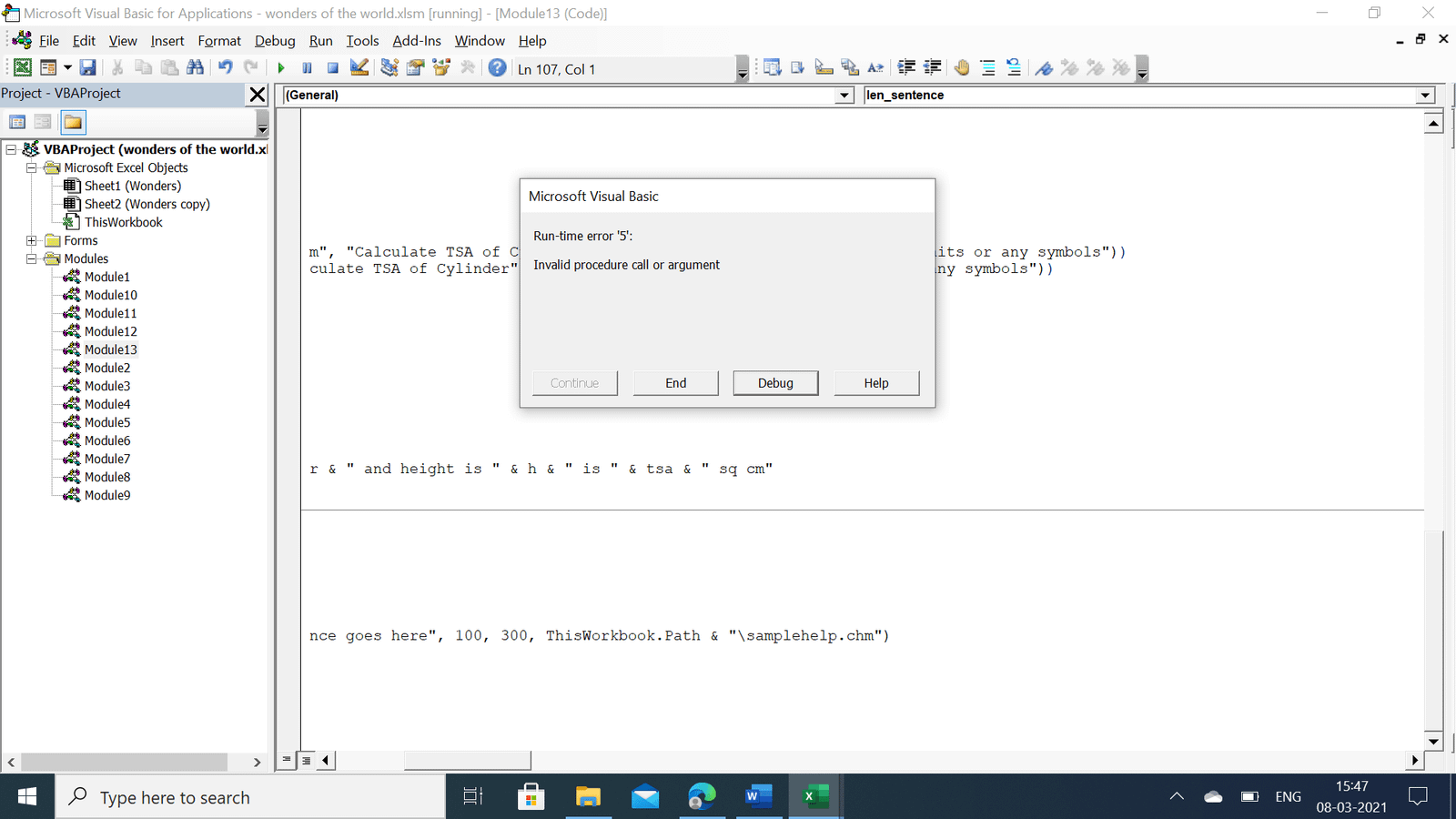Click the Reset stop icon in the toolbar
Screen dimensions: 1456x819
pyautogui.click(x=333, y=68)
